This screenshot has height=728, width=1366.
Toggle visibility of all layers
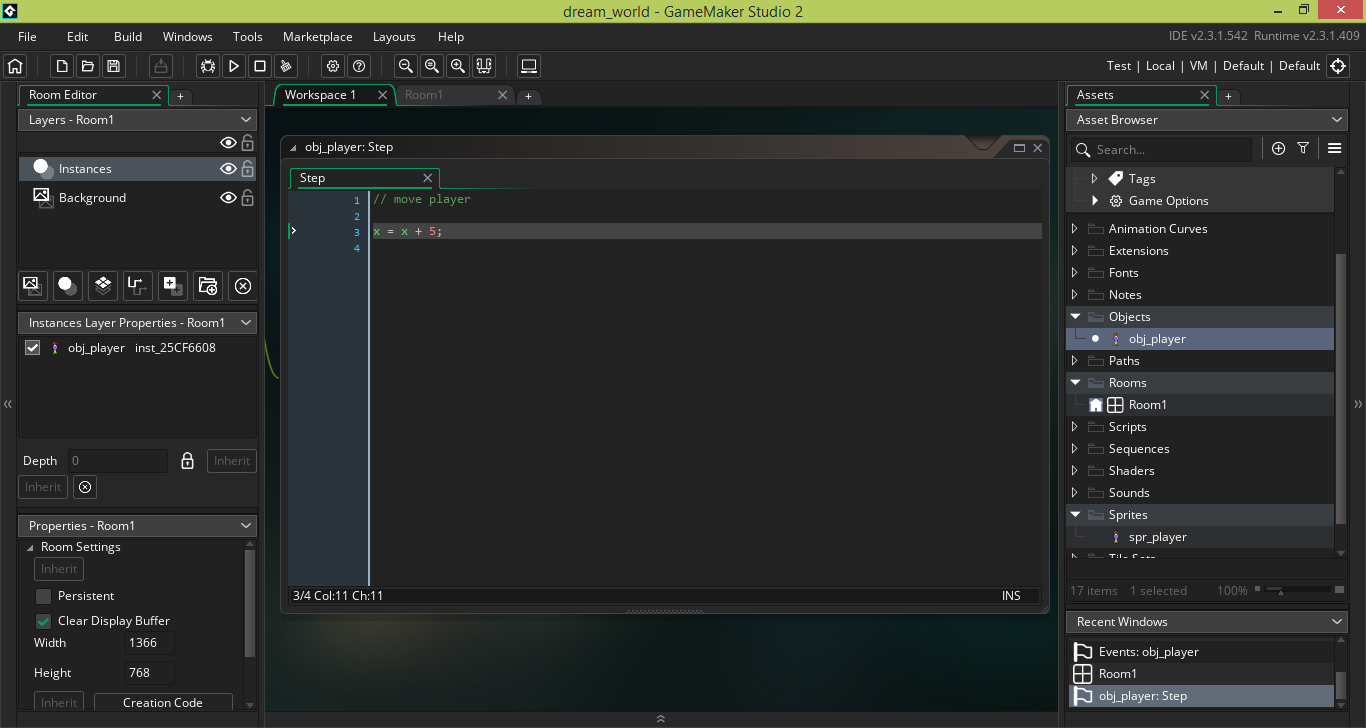pos(228,143)
